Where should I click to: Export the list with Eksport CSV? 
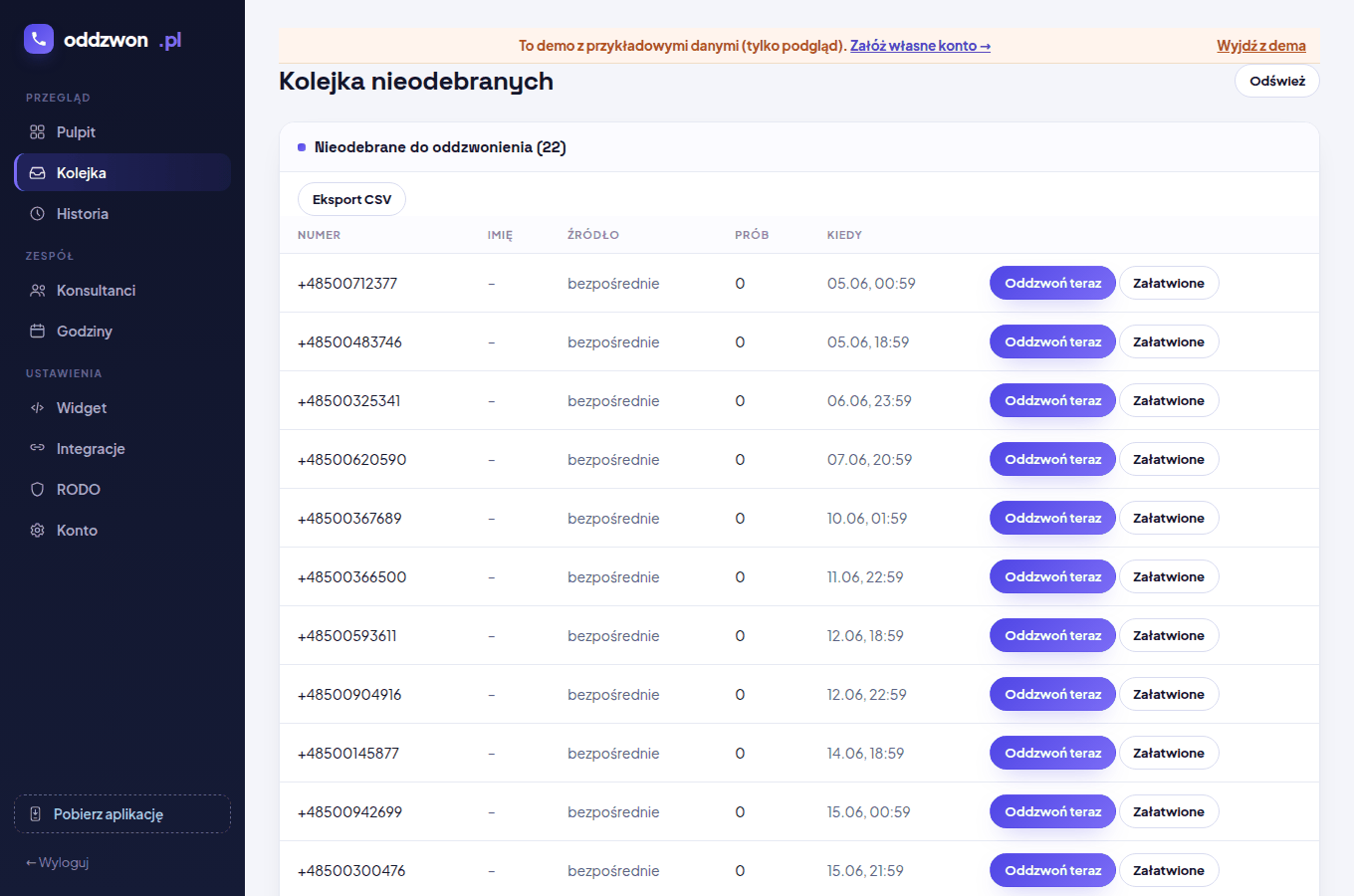[x=351, y=199]
